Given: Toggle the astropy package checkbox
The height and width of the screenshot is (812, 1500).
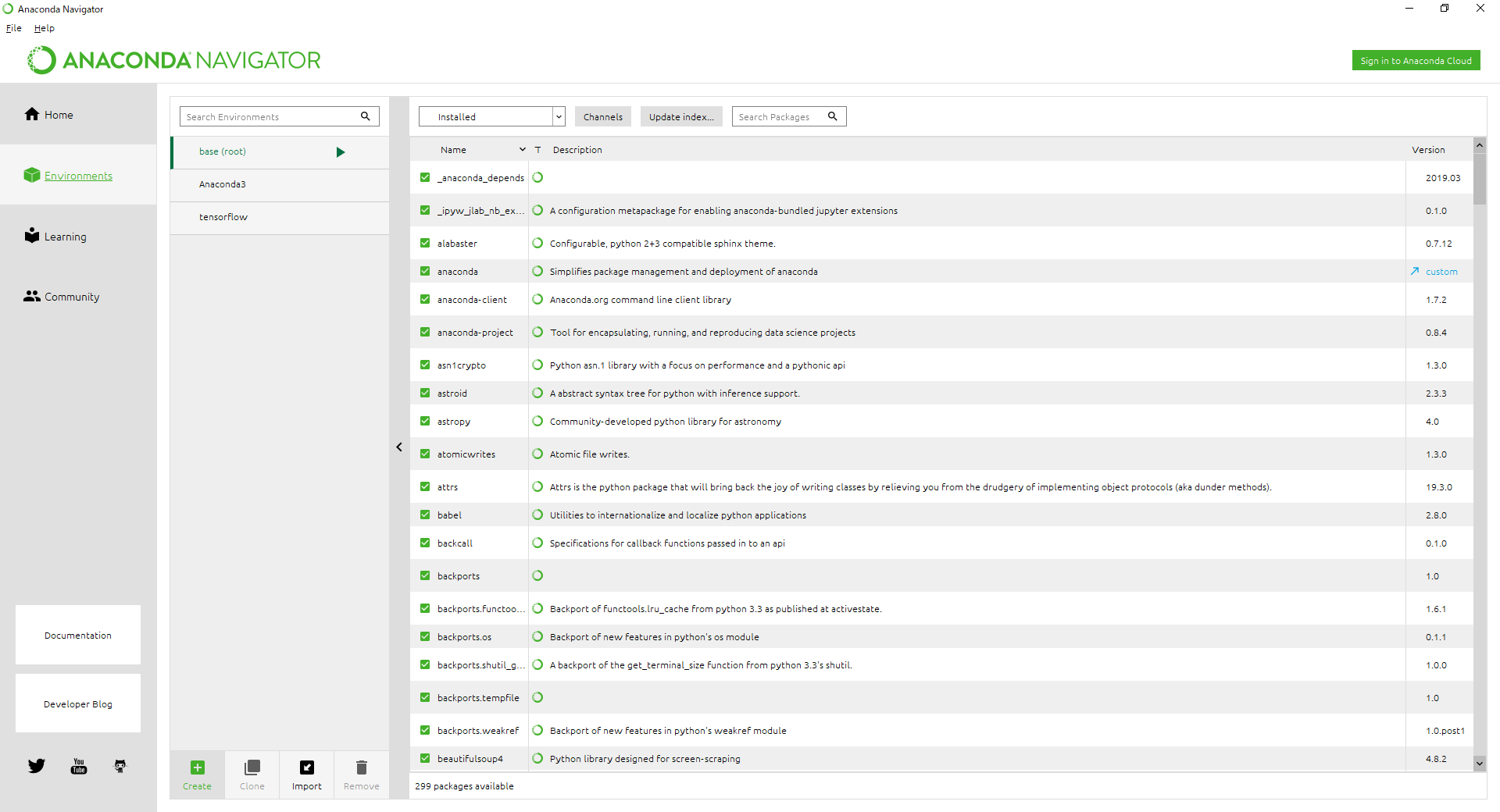Looking at the screenshot, I should point(425,421).
